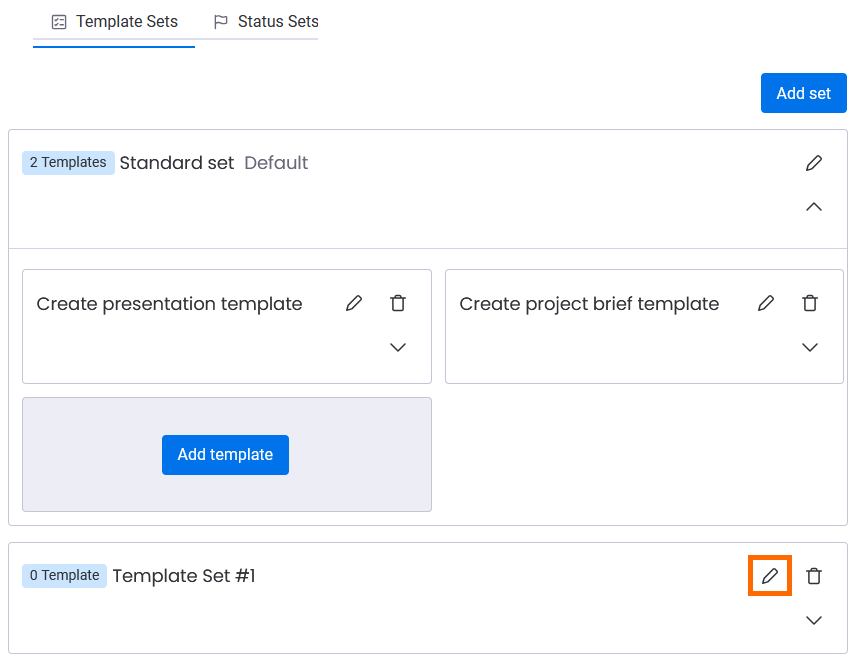Click the Create project brief template title
This screenshot has height=665, width=856.
[589, 304]
